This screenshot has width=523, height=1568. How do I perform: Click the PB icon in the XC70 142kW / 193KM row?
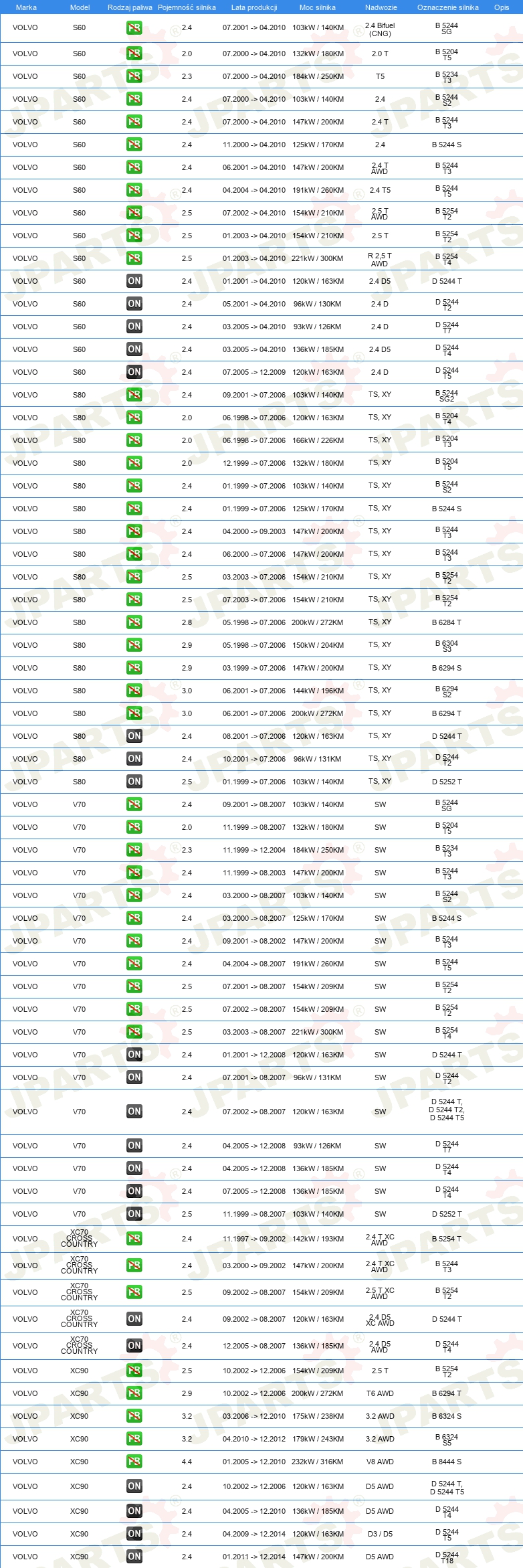pos(134,1239)
